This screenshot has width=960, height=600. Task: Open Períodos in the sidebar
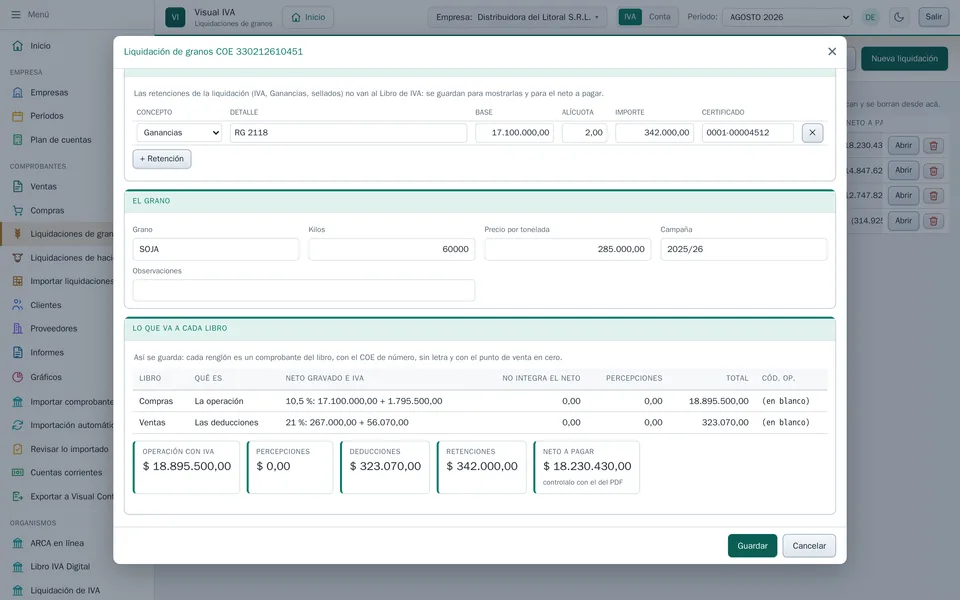pos(47,116)
